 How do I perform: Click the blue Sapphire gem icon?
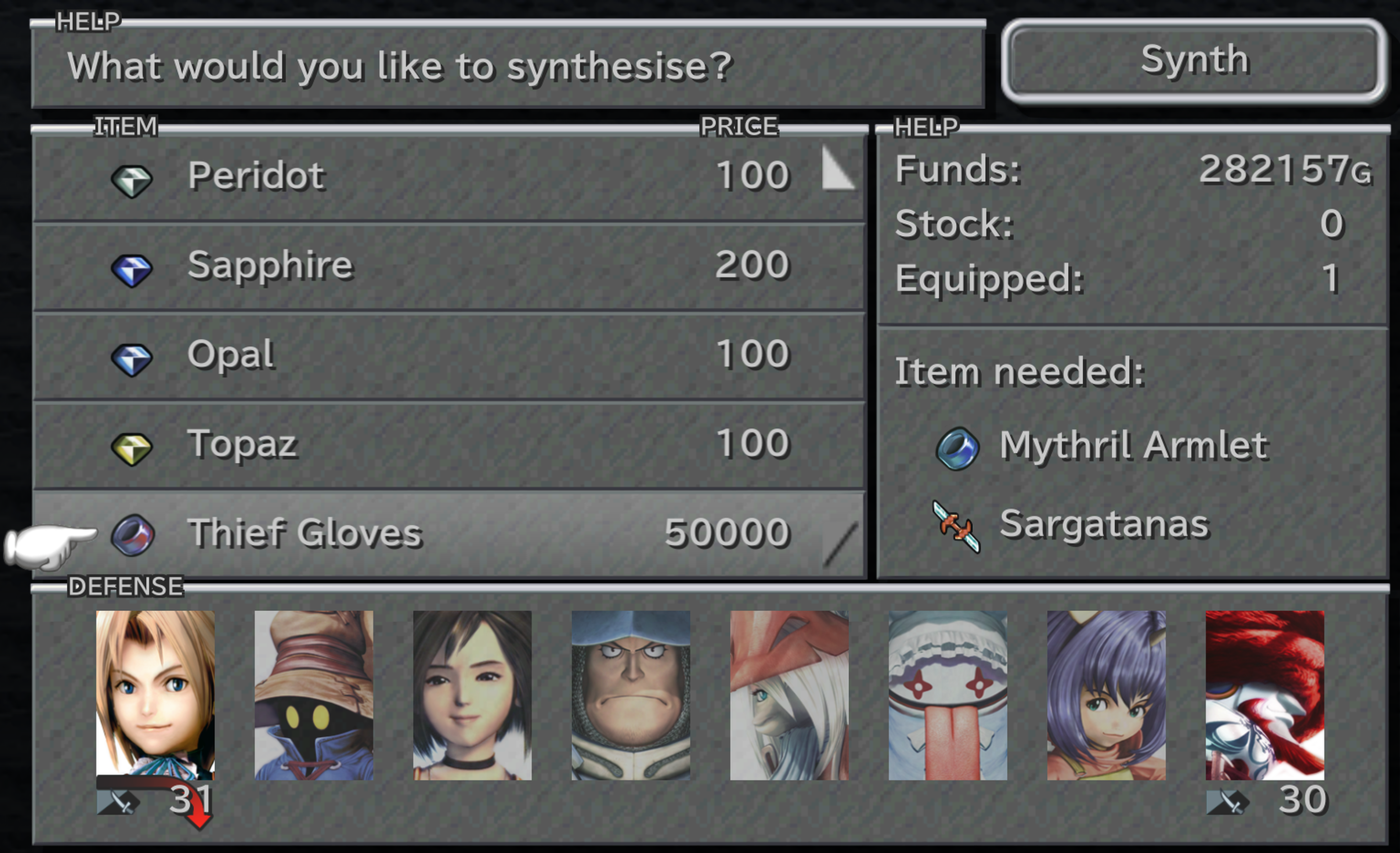pyautogui.click(x=132, y=270)
